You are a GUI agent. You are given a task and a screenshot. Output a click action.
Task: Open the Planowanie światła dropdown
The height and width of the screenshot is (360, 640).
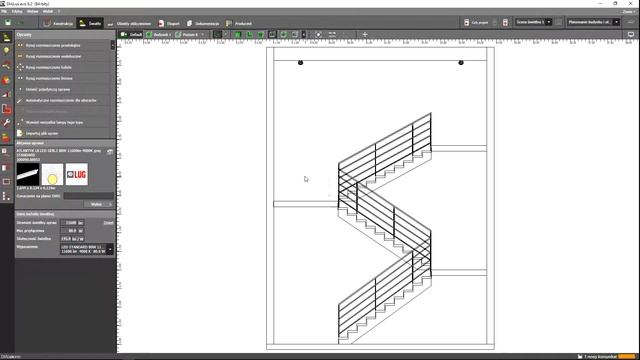coord(593,22)
